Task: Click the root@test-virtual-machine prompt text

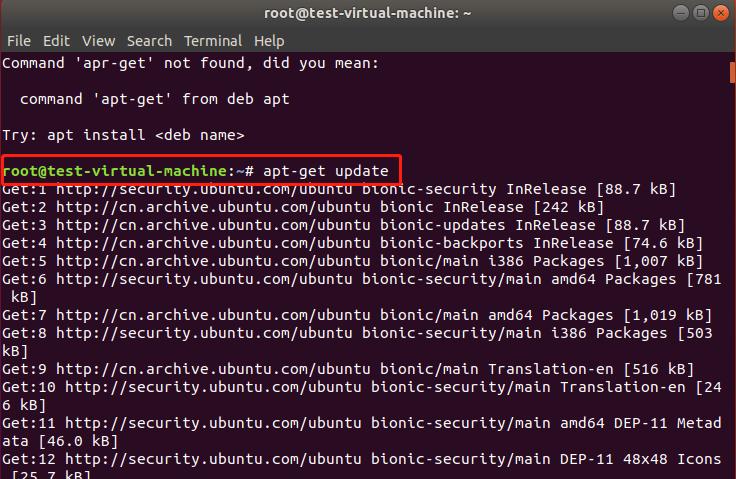Action: coord(115,171)
